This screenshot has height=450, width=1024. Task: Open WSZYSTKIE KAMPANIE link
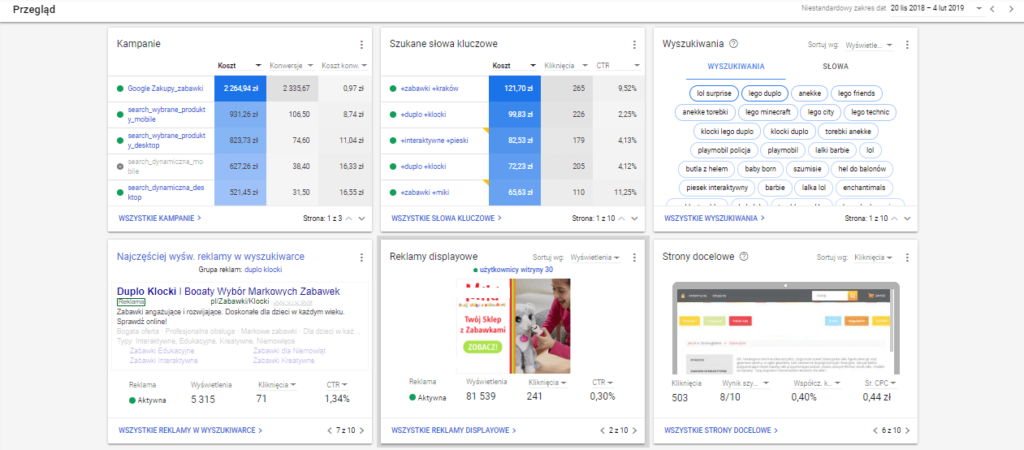coord(159,217)
